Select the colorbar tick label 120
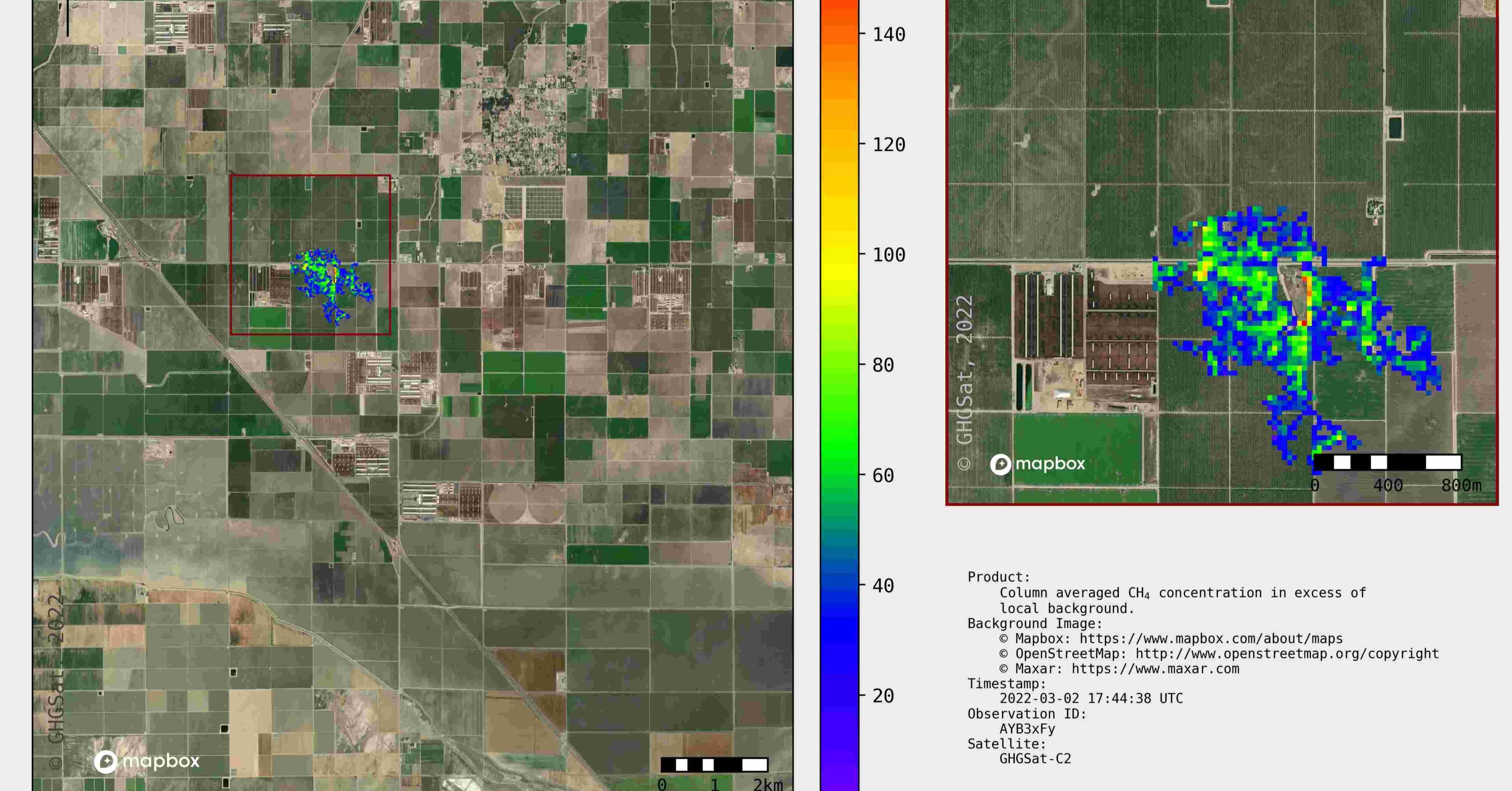This screenshot has height=791, width=1512. point(889,145)
